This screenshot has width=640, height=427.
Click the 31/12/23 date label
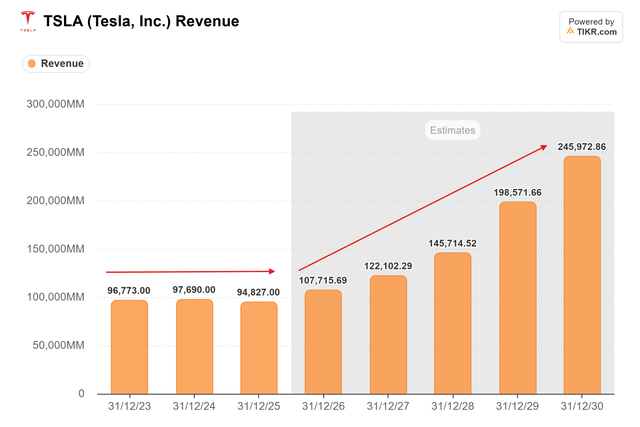click(129, 406)
